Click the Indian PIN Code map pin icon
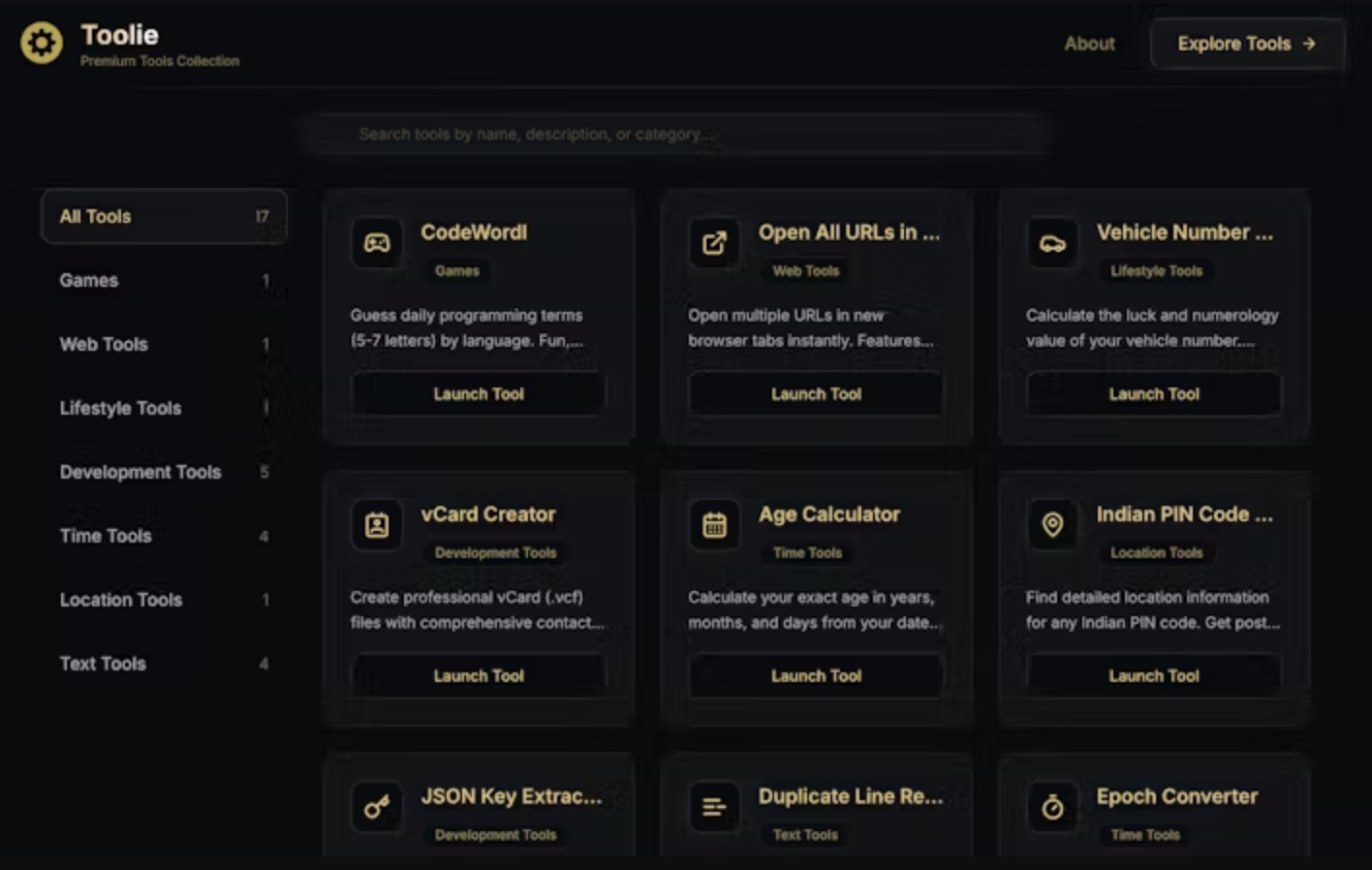 (1052, 525)
